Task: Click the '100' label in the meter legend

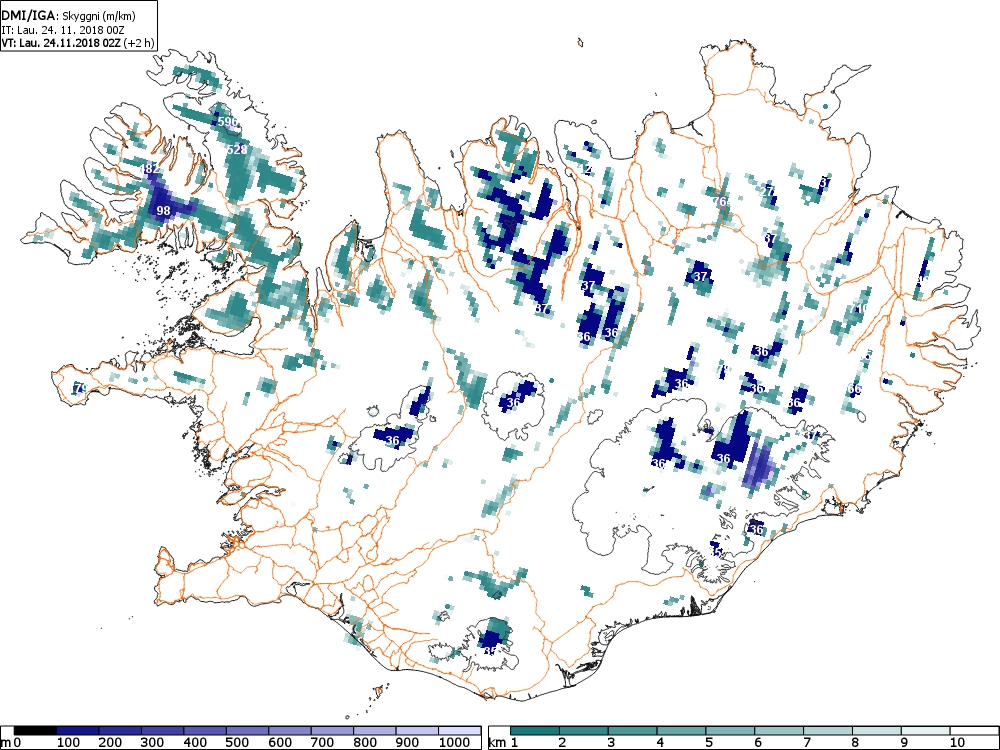Action: [x=68, y=743]
